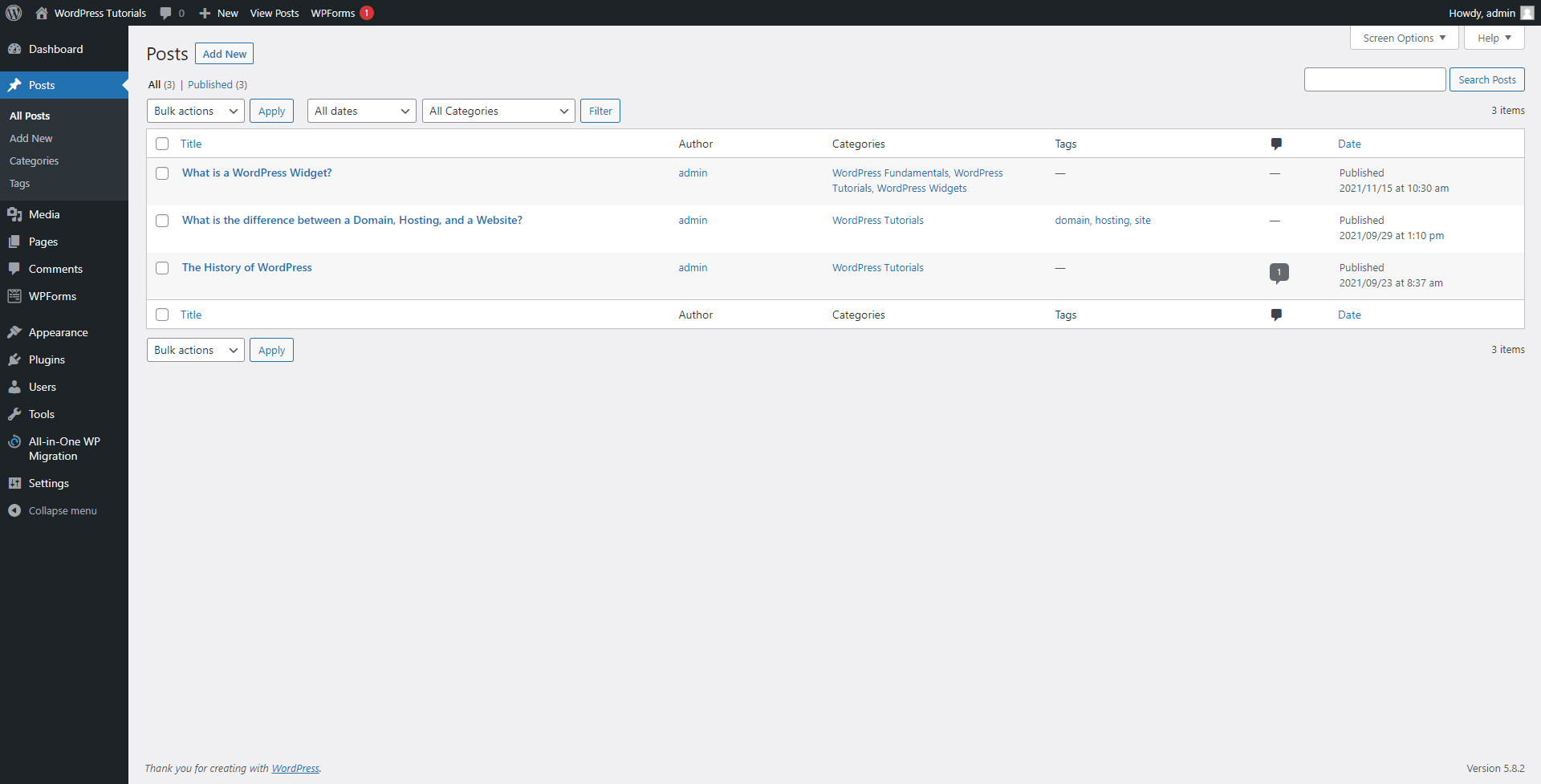Click the top Apply button
The image size is (1541, 784).
pyautogui.click(x=271, y=111)
